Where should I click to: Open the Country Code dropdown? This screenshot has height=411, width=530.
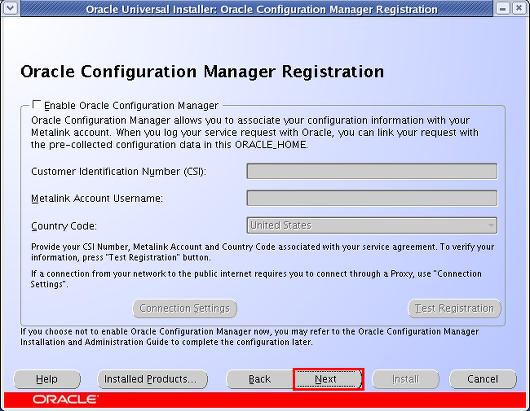372,225
